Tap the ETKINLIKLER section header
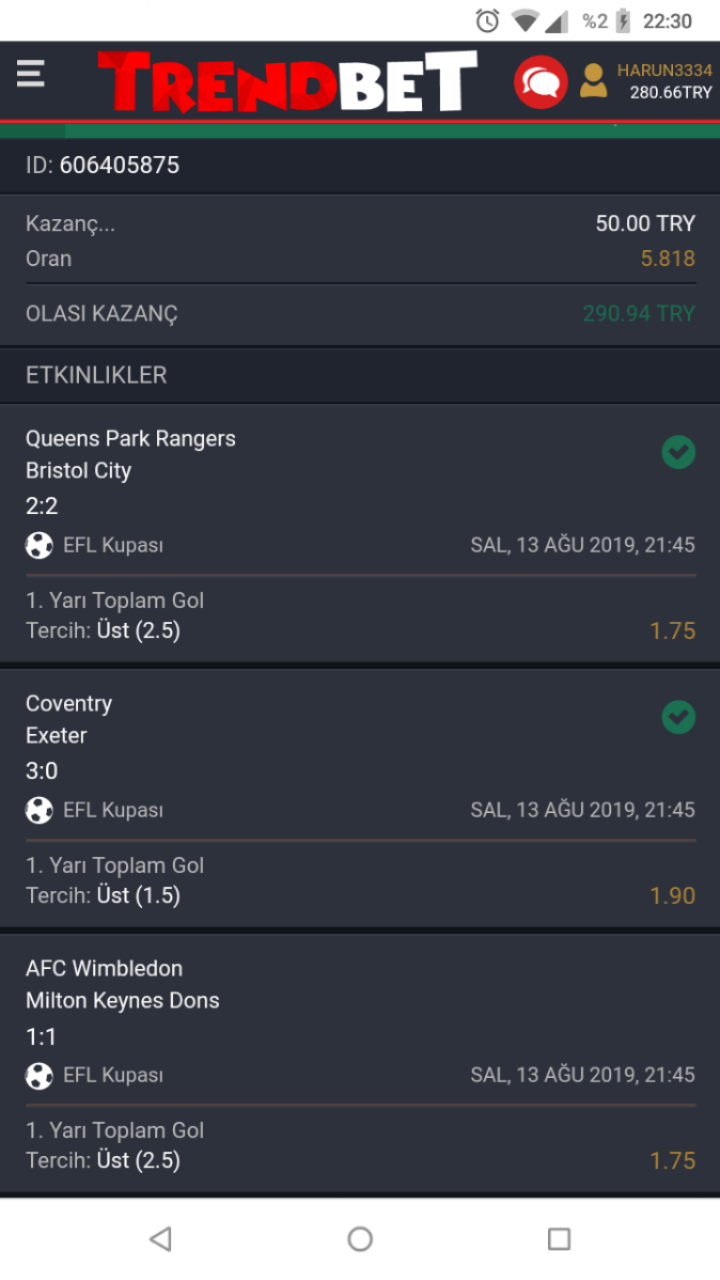 click(96, 375)
